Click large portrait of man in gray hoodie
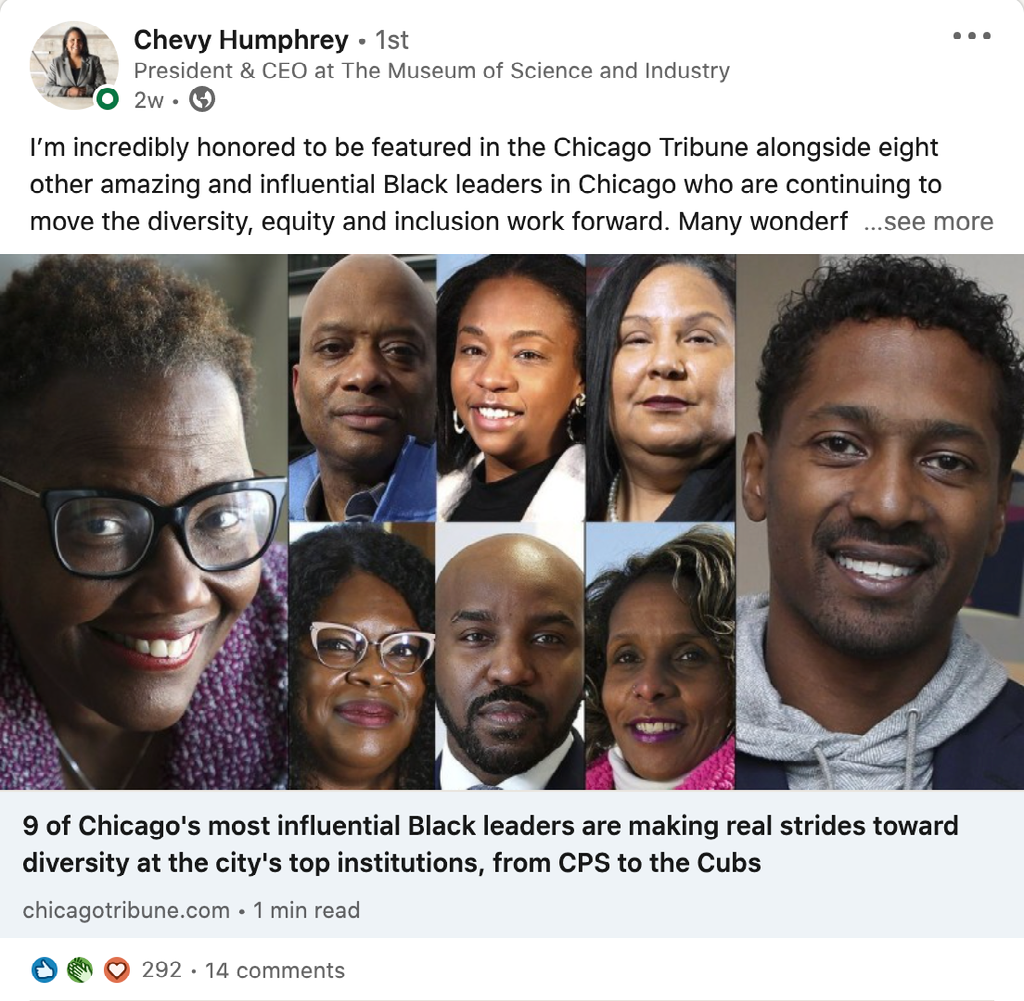Image resolution: width=1024 pixels, height=1001 pixels. [880, 522]
